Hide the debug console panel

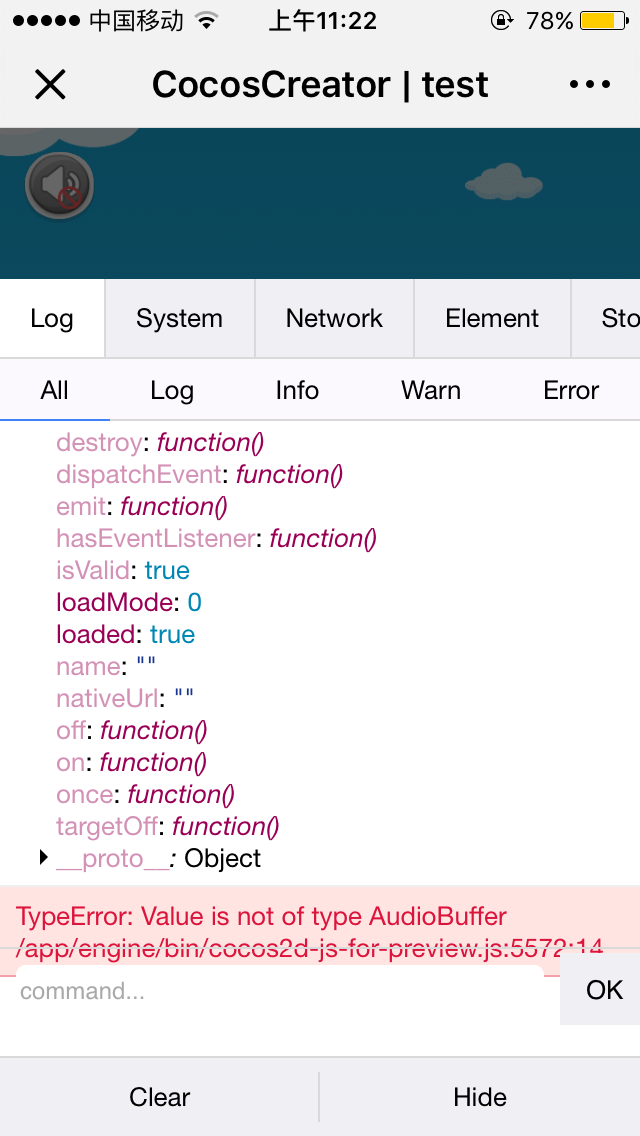tap(480, 1097)
